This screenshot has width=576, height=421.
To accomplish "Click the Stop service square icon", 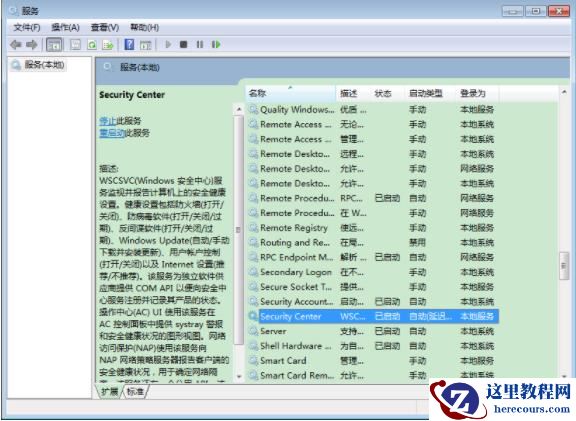I will pyautogui.click(x=184, y=44).
